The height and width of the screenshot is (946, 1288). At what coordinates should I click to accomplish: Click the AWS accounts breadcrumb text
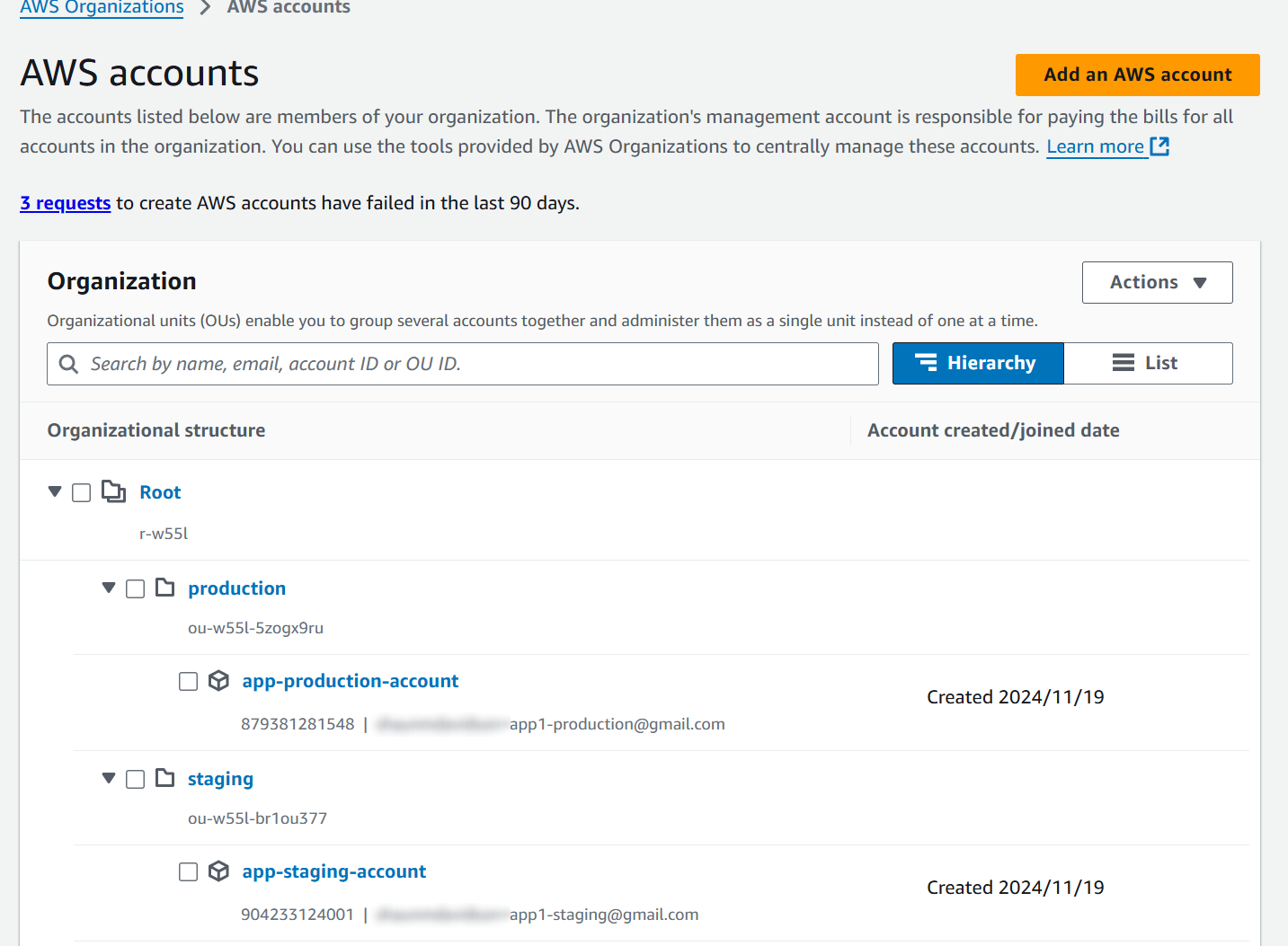point(289,7)
